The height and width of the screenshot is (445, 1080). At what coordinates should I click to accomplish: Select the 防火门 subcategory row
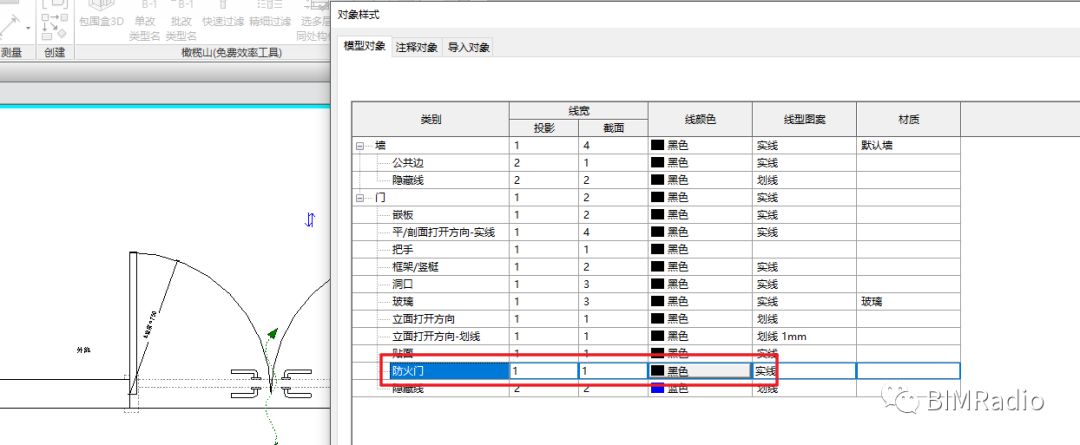(449, 371)
